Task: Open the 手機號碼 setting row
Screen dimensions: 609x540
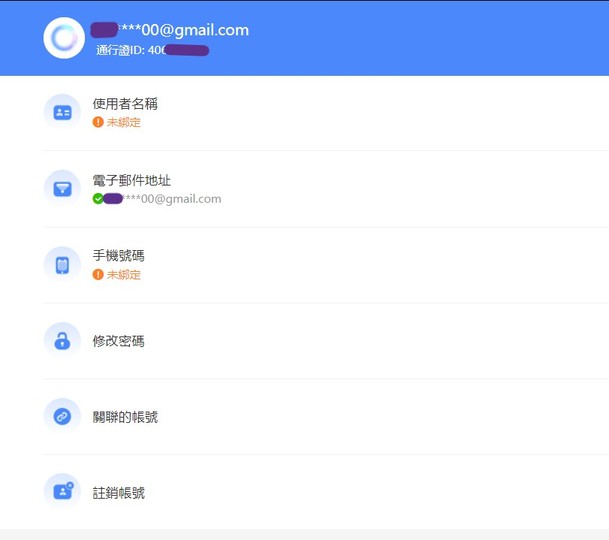Action: tap(326, 265)
